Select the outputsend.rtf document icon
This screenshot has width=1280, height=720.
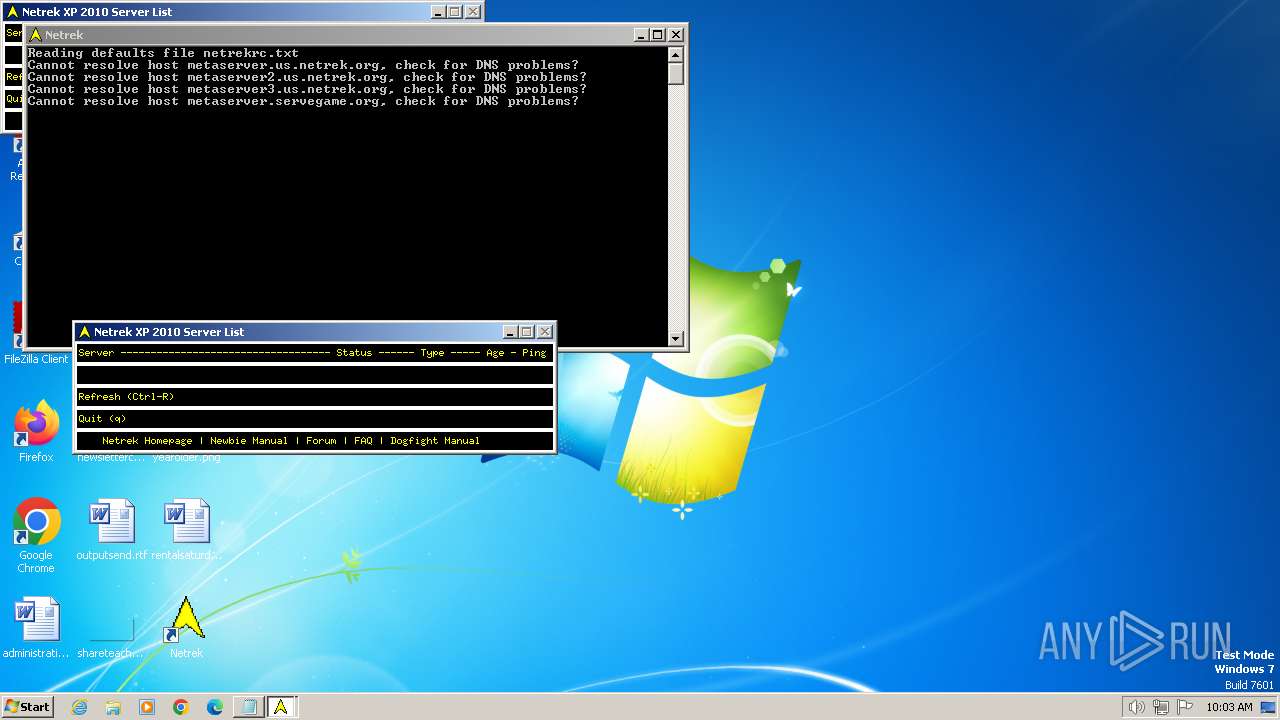point(111,530)
